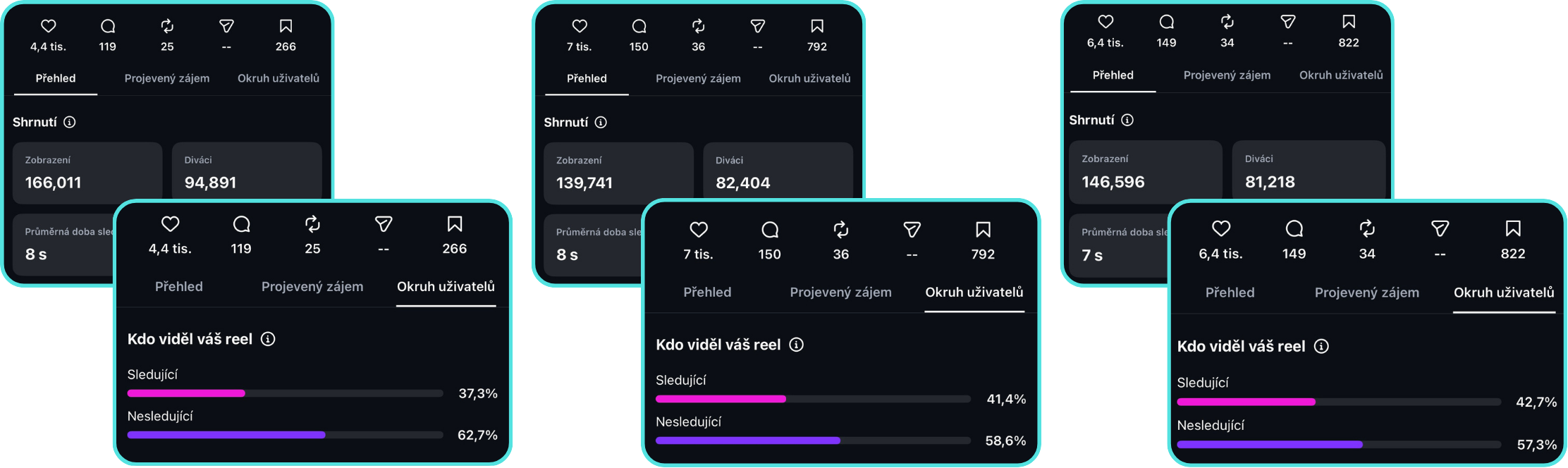
Task: Click the bookmark icon above 792 in the lower middle card
Action: (x=983, y=230)
